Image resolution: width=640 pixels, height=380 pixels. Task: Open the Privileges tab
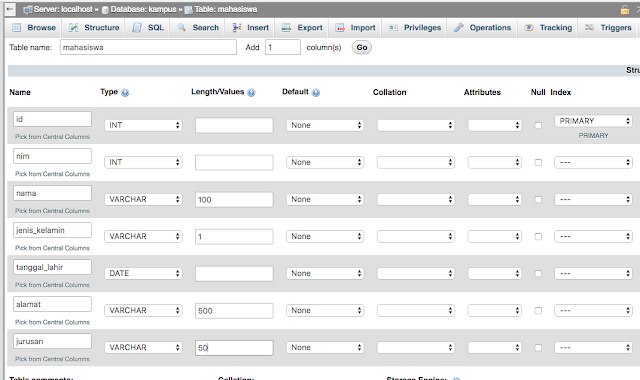(x=415, y=28)
